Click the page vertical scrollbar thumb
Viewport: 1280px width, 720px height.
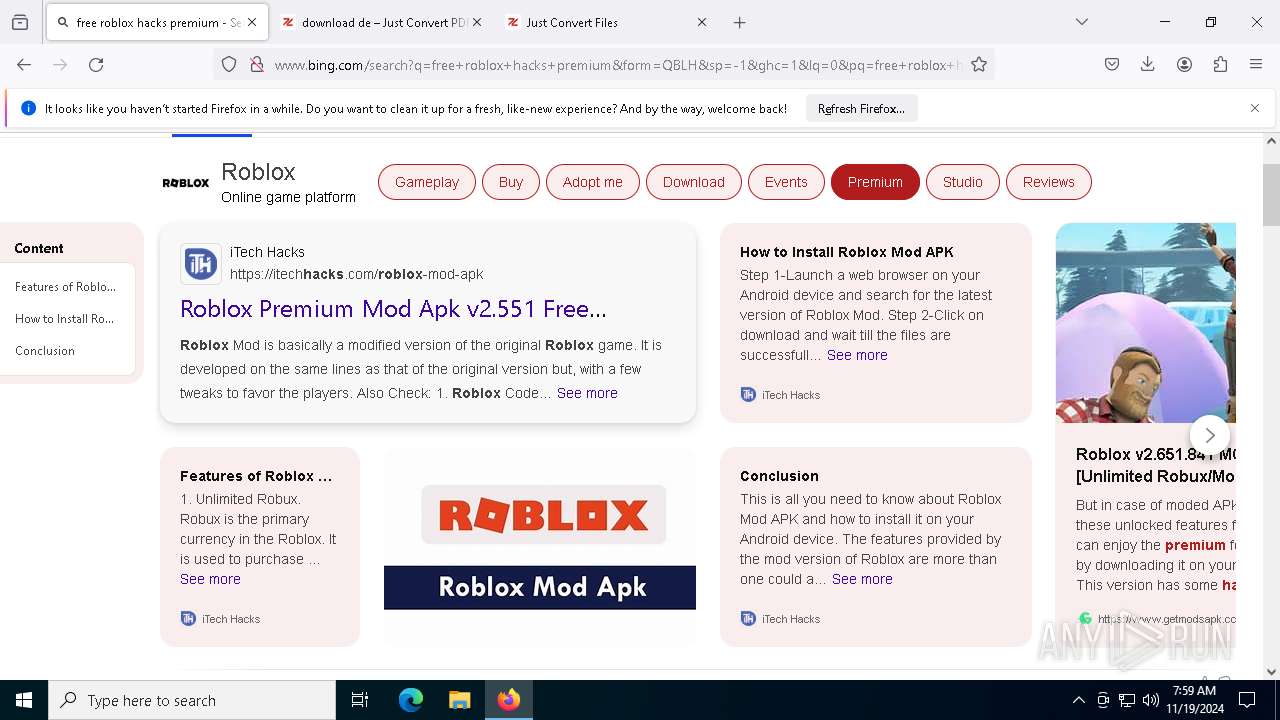(x=1271, y=195)
